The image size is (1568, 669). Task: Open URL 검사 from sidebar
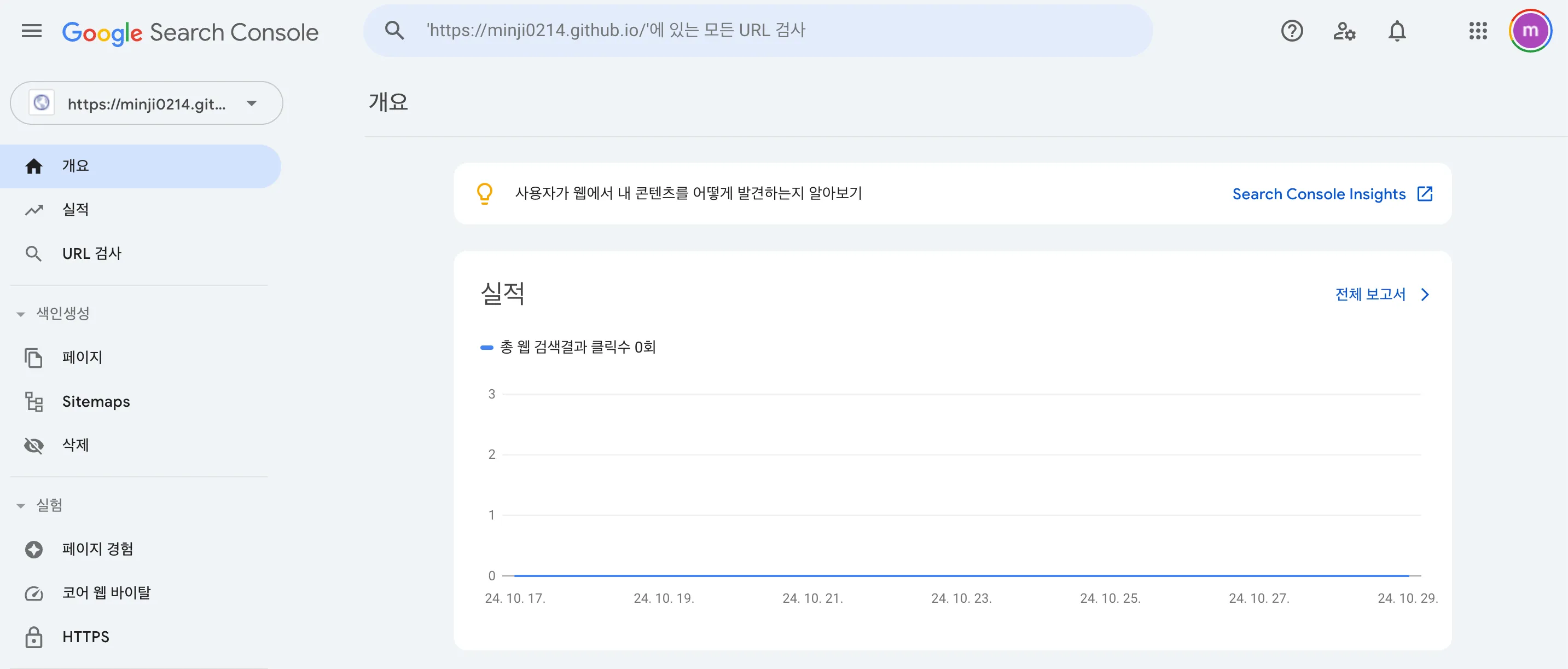click(x=91, y=253)
